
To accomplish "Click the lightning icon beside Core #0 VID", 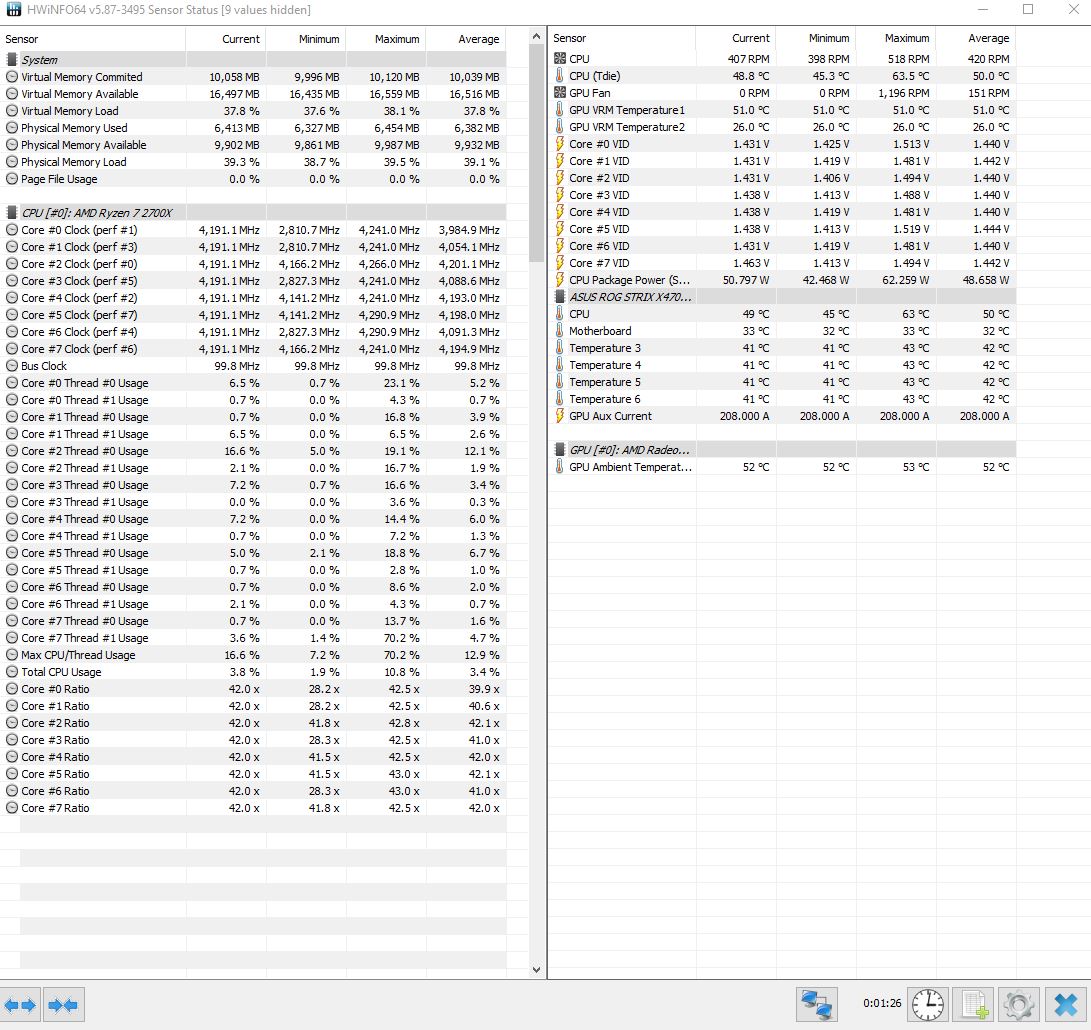I will (x=559, y=144).
